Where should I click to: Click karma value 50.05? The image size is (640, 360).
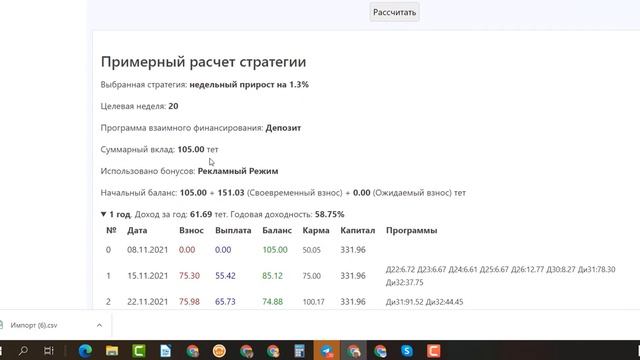pos(311,250)
